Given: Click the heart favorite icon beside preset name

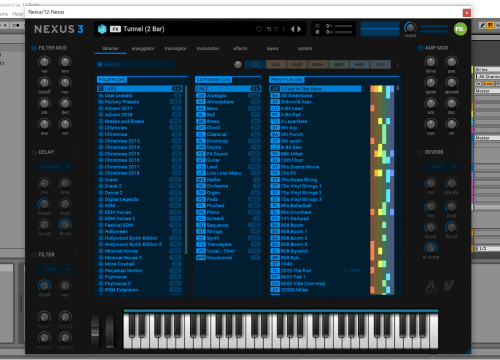Looking at the screenshot, I should (259, 29).
